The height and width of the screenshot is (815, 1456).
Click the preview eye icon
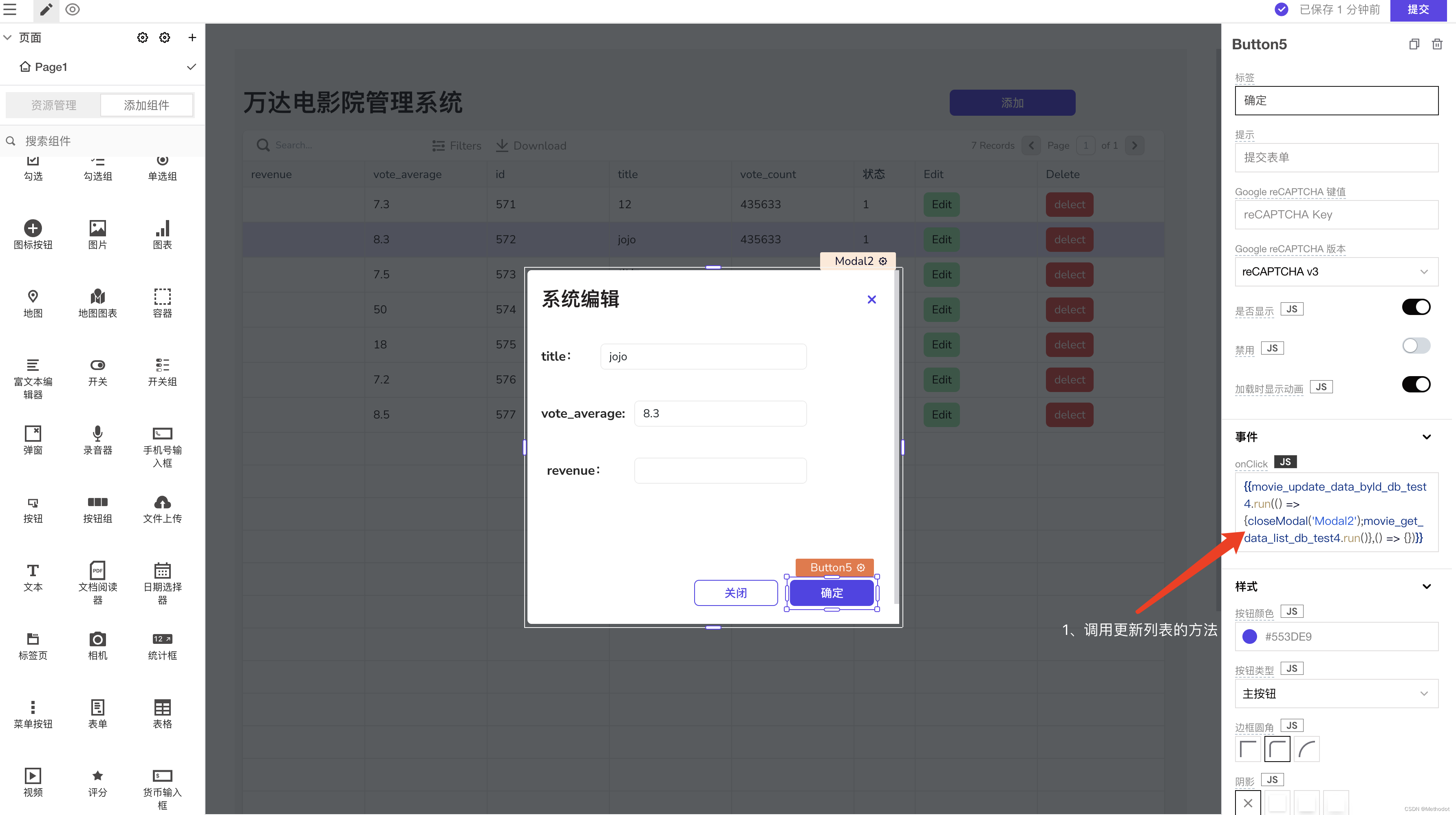(x=72, y=10)
